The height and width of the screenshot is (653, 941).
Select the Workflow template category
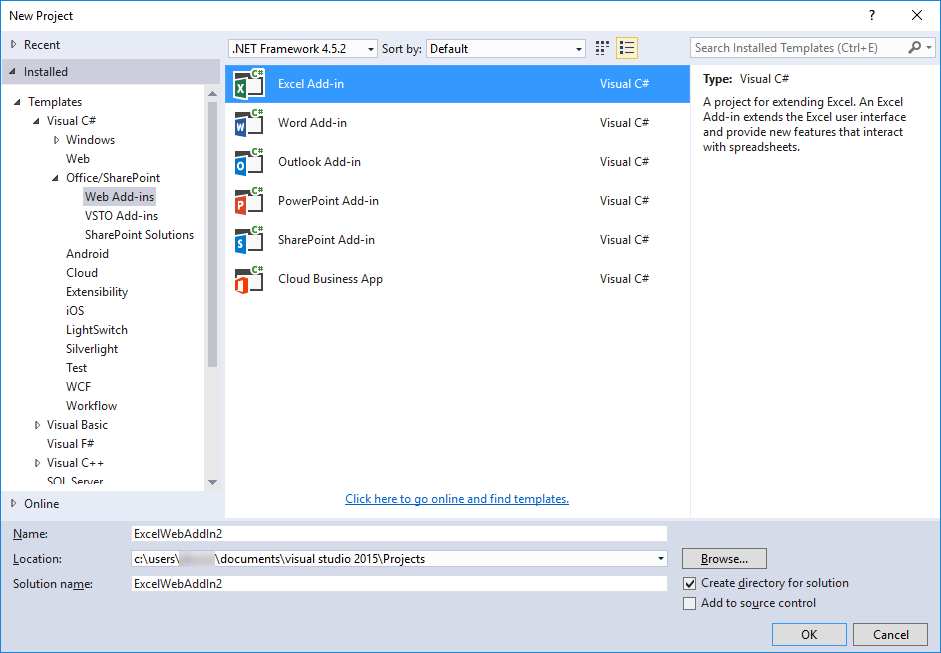pos(91,406)
